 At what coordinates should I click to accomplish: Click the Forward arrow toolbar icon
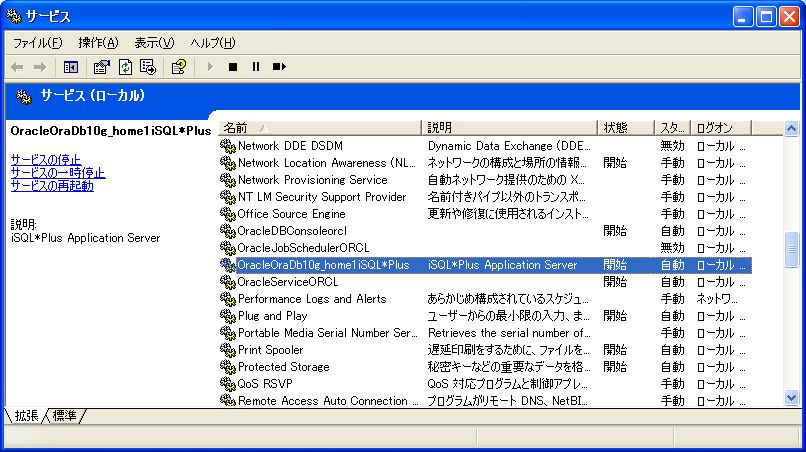click(x=40, y=67)
